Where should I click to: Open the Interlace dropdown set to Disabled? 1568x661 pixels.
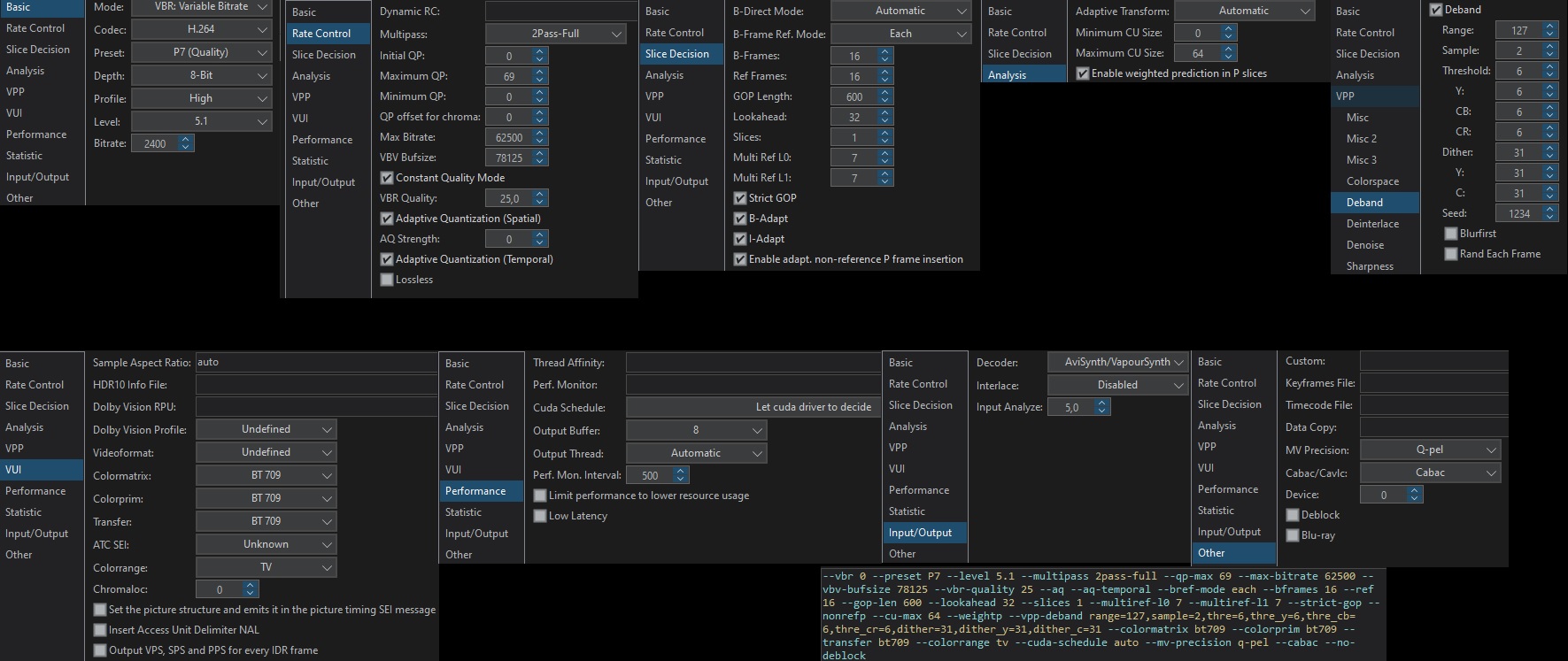click(1117, 385)
